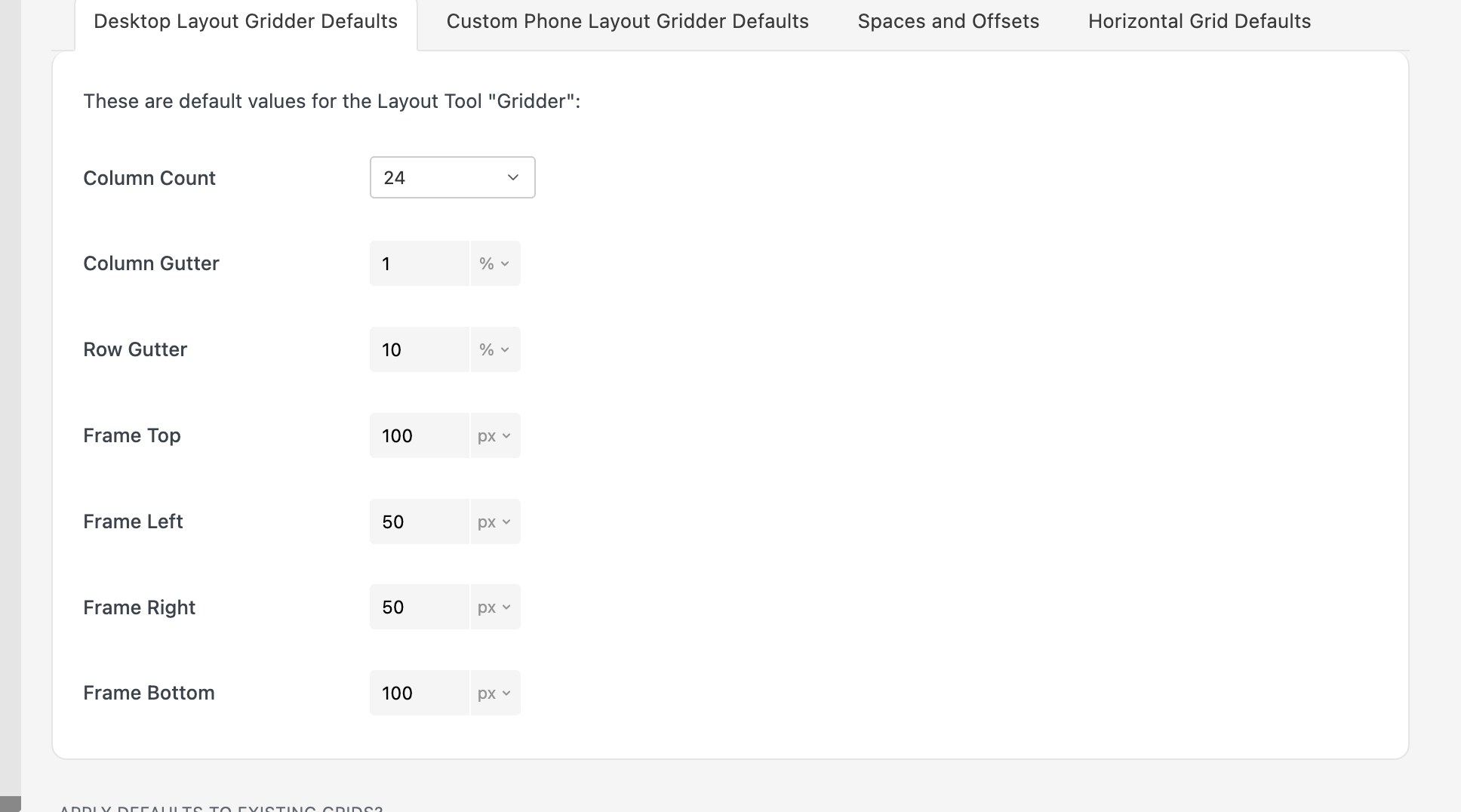Change the Frame Top unit dropdown

click(x=495, y=435)
